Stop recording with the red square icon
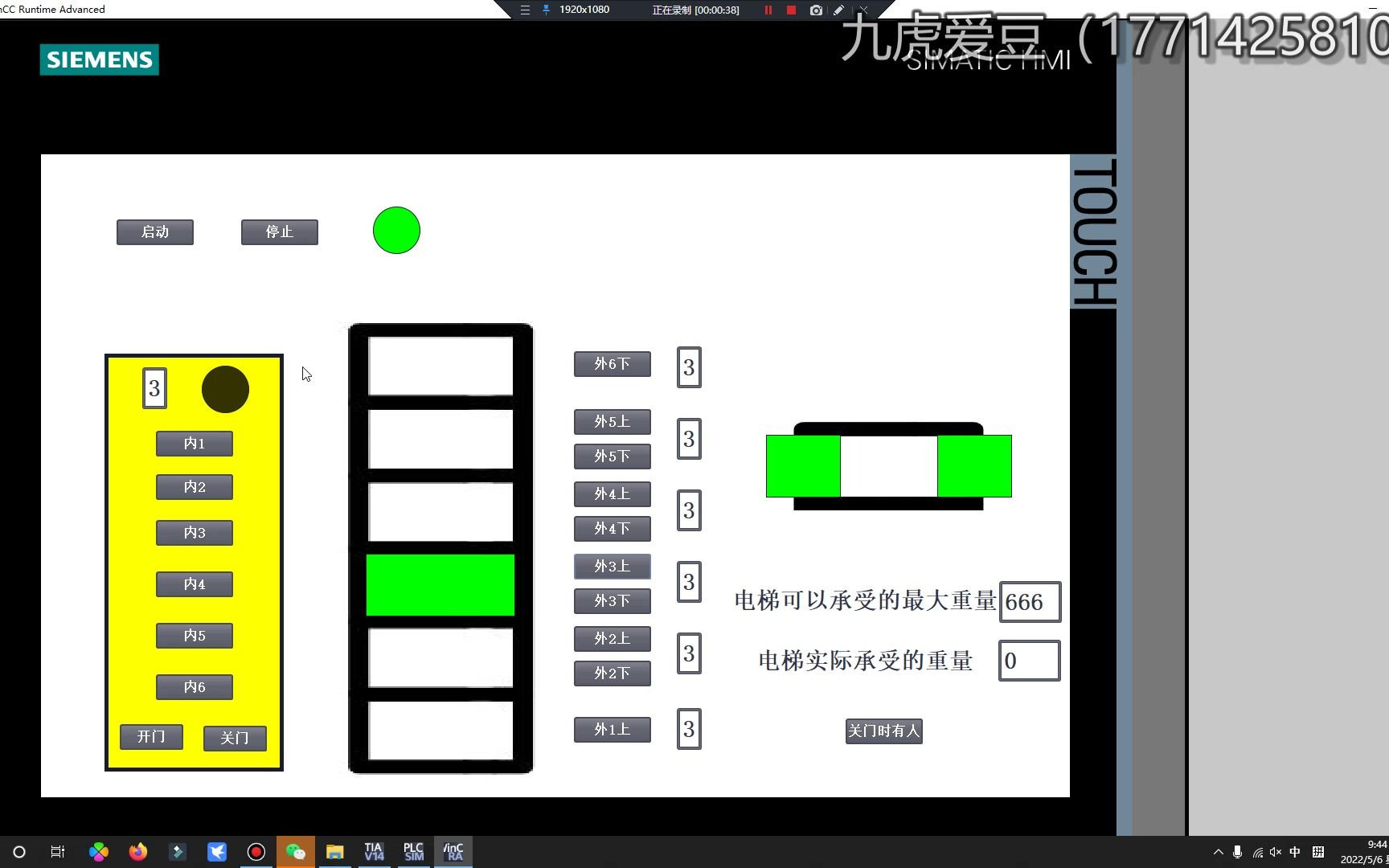 point(791,10)
